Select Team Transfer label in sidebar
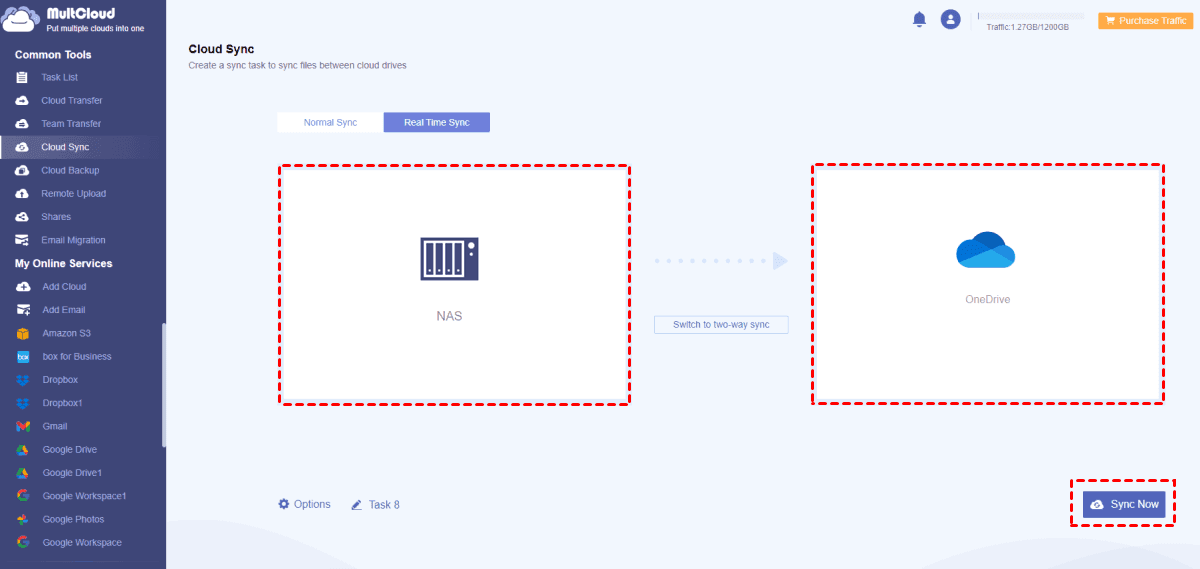The image size is (1200, 569). [x=71, y=124]
